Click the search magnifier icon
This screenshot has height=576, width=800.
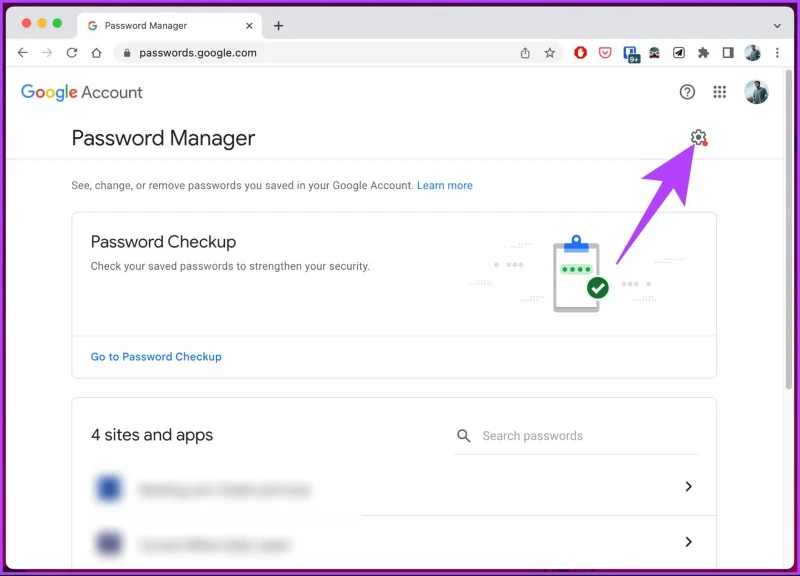[x=463, y=436]
